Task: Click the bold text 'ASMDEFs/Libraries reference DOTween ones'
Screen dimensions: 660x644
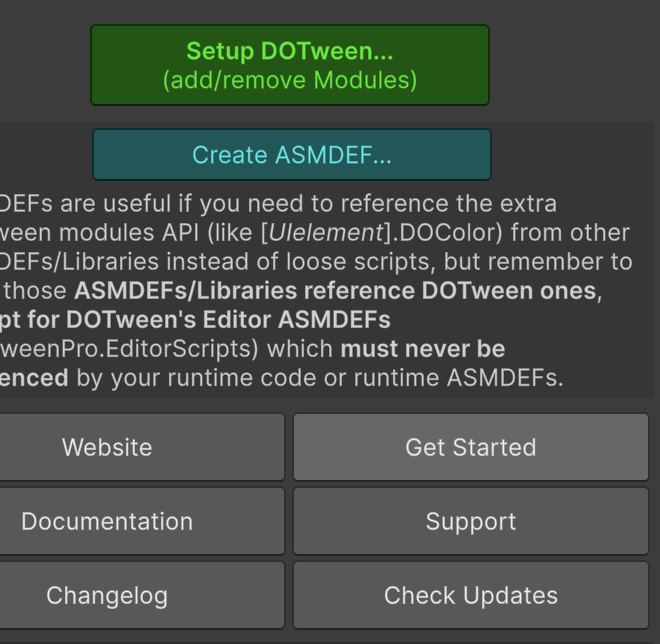Action: point(335,290)
